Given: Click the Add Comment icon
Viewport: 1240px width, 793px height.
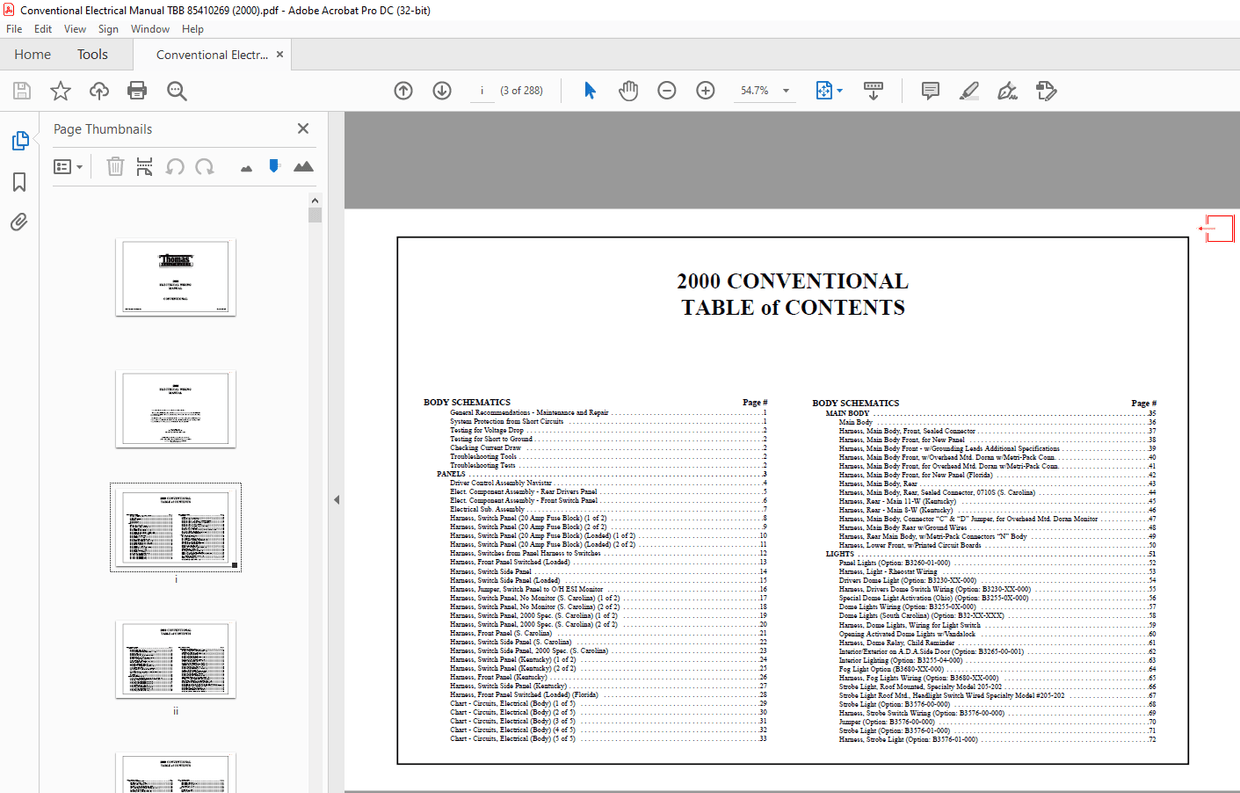Looking at the screenshot, I should pyautogui.click(x=930, y=90).
